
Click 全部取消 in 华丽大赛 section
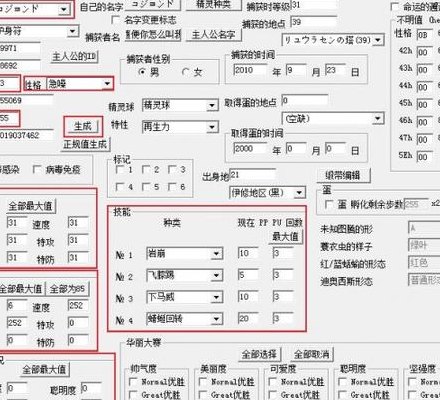[x=311, y=354]
